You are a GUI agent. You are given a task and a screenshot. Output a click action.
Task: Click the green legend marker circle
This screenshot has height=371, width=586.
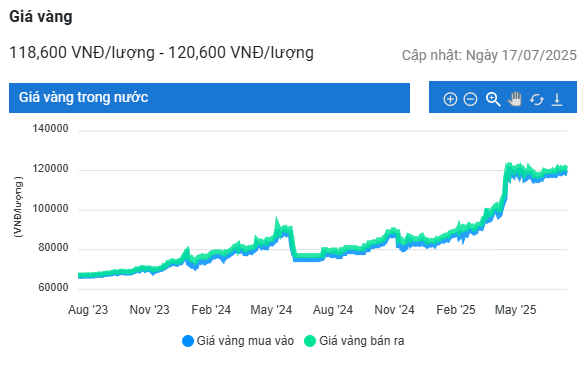tap(310, 341)
